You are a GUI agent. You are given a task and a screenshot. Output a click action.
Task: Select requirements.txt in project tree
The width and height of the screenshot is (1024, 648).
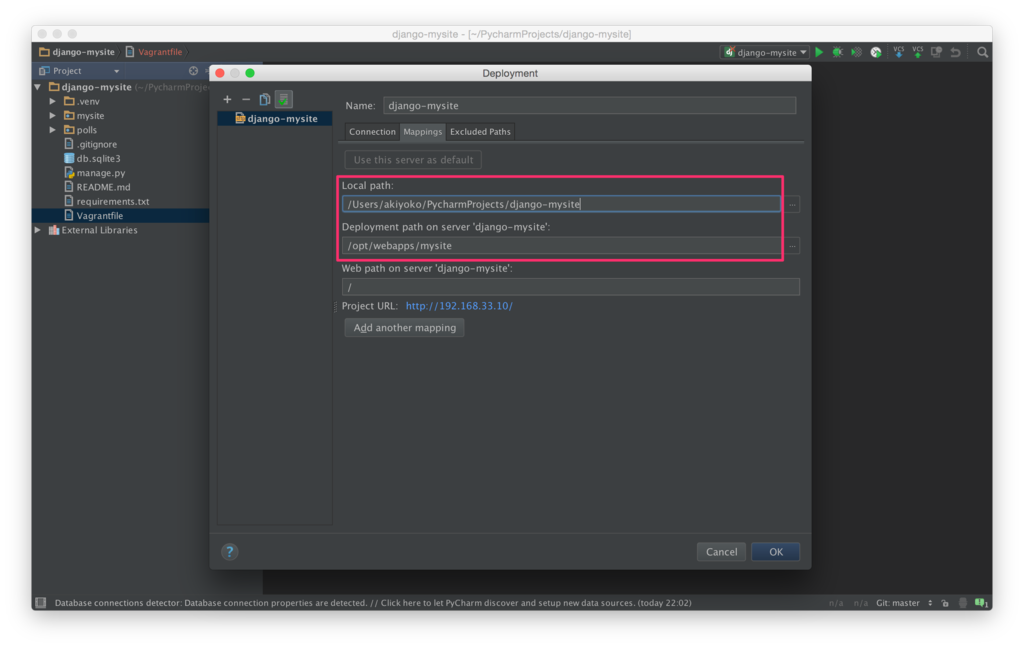pyautogui.click(x=113, y=201)
